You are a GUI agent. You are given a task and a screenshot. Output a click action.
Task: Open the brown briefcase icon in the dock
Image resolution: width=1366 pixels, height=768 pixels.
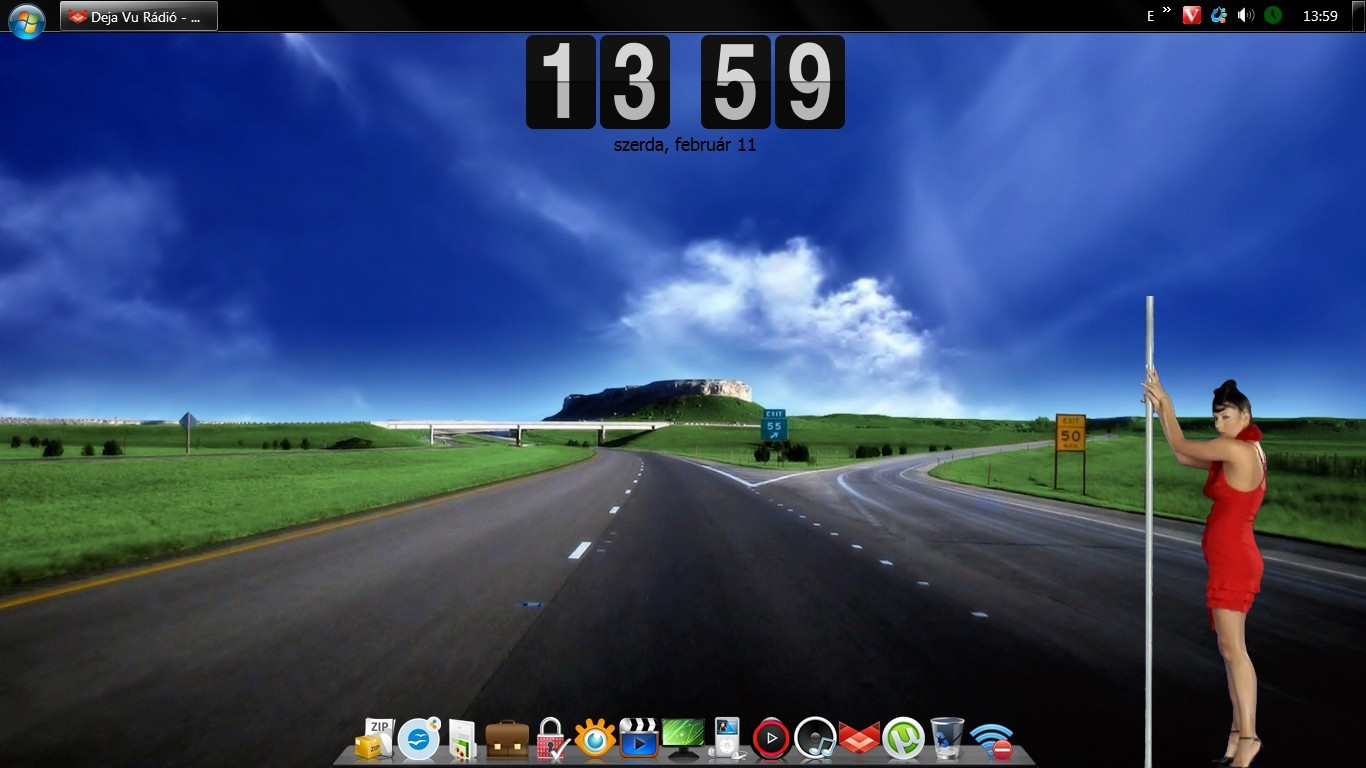(x=507, y=740)
